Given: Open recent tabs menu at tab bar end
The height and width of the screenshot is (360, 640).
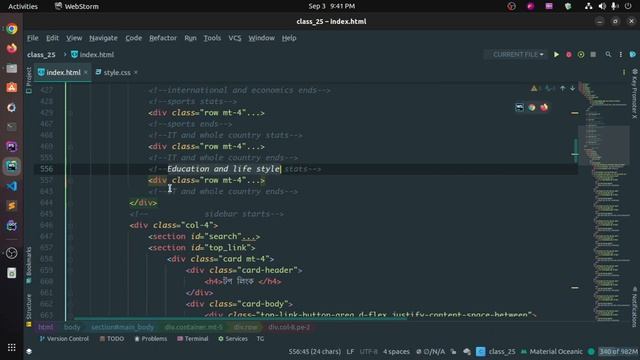Looking at the screenshot, I should coord(623,73).
